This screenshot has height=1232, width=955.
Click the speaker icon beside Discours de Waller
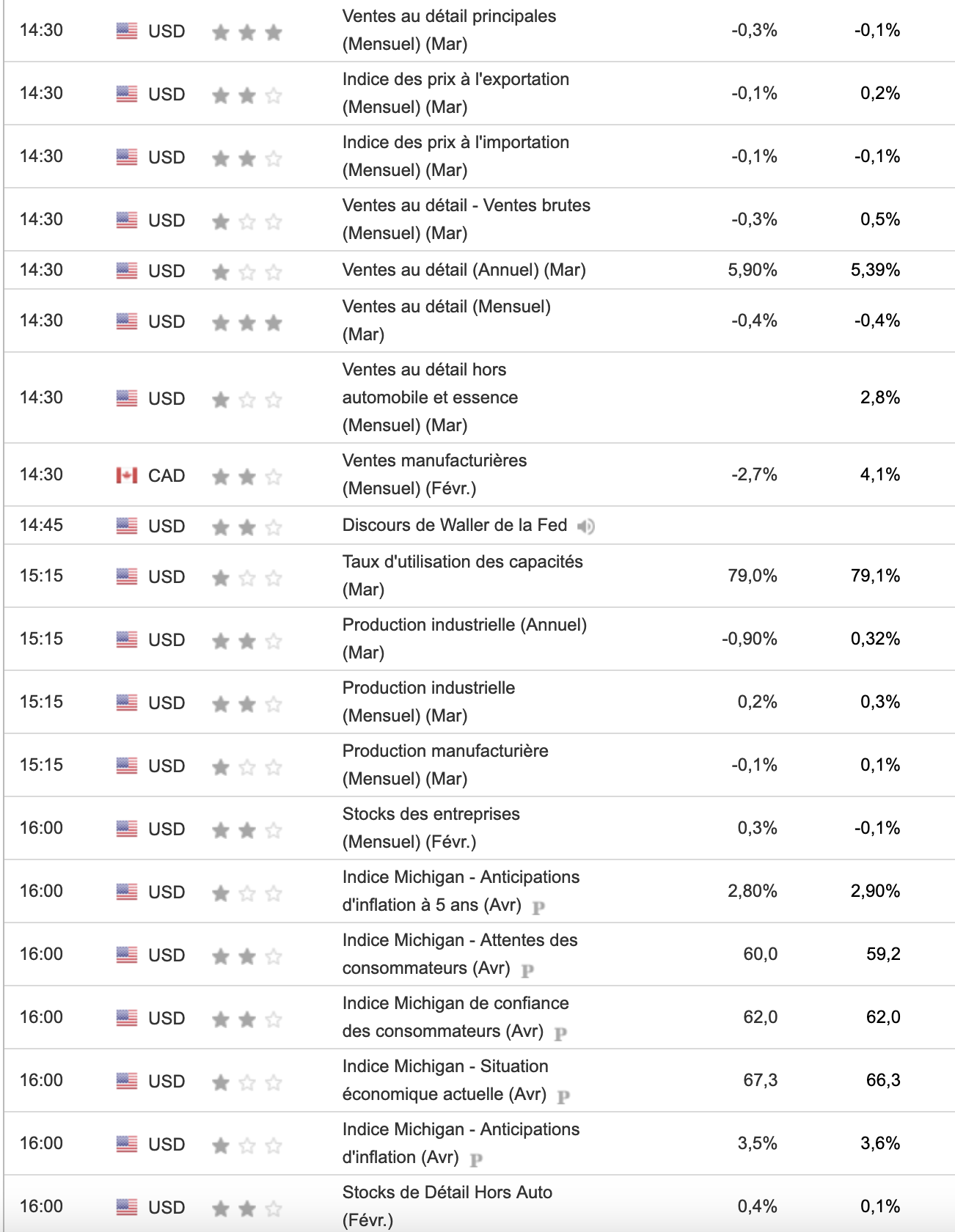point(585,527)
